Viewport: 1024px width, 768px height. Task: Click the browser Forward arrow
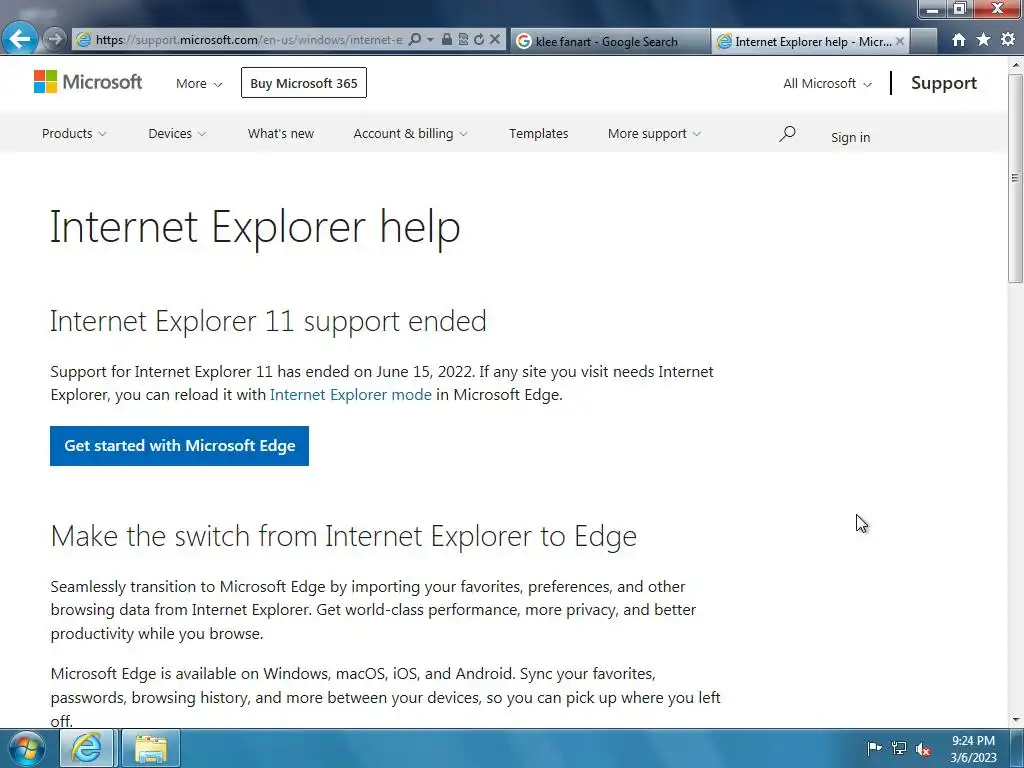pyautogui.click(x=55, y=39)
